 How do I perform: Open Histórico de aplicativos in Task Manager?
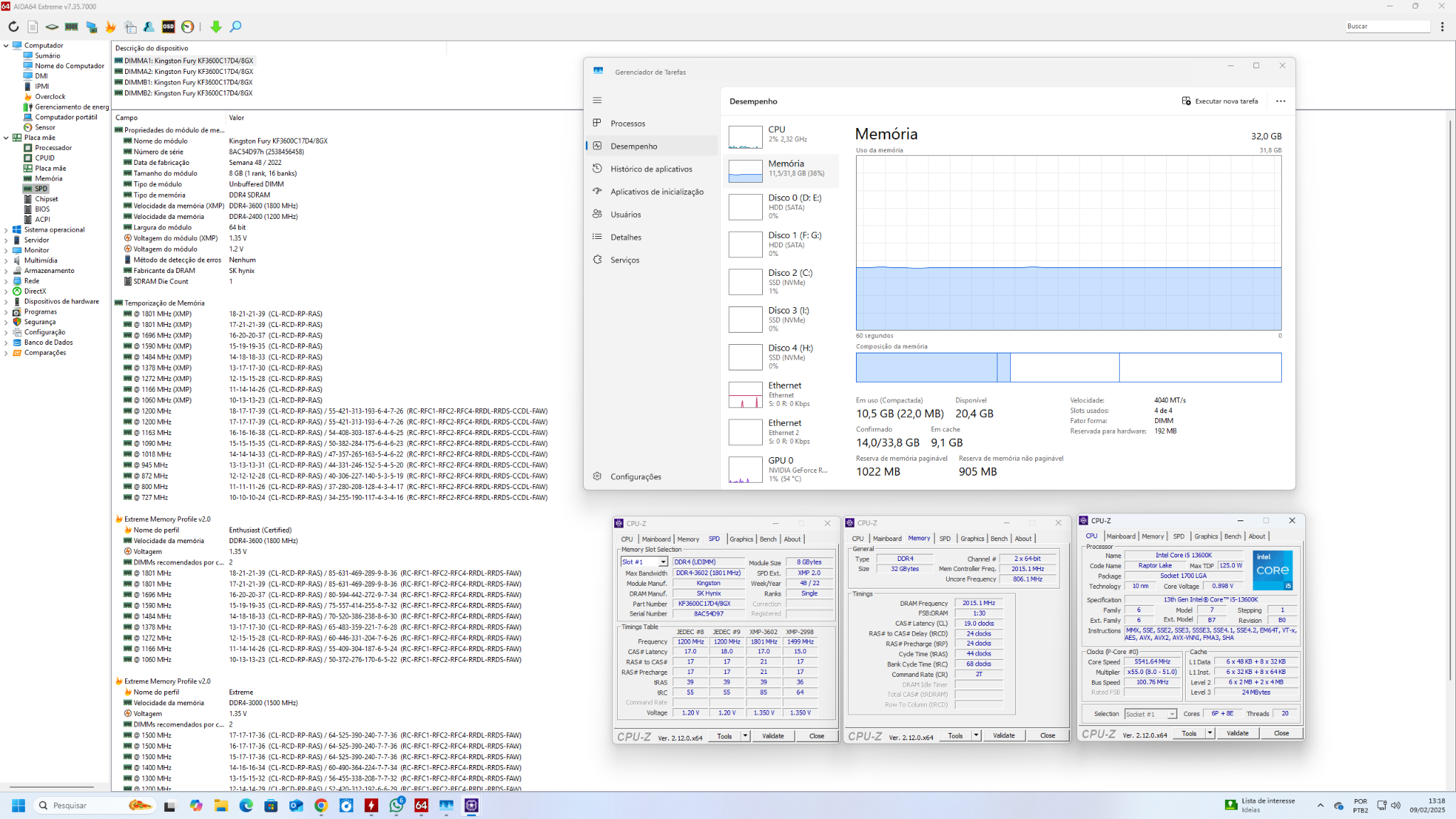[x=651, y=169]
